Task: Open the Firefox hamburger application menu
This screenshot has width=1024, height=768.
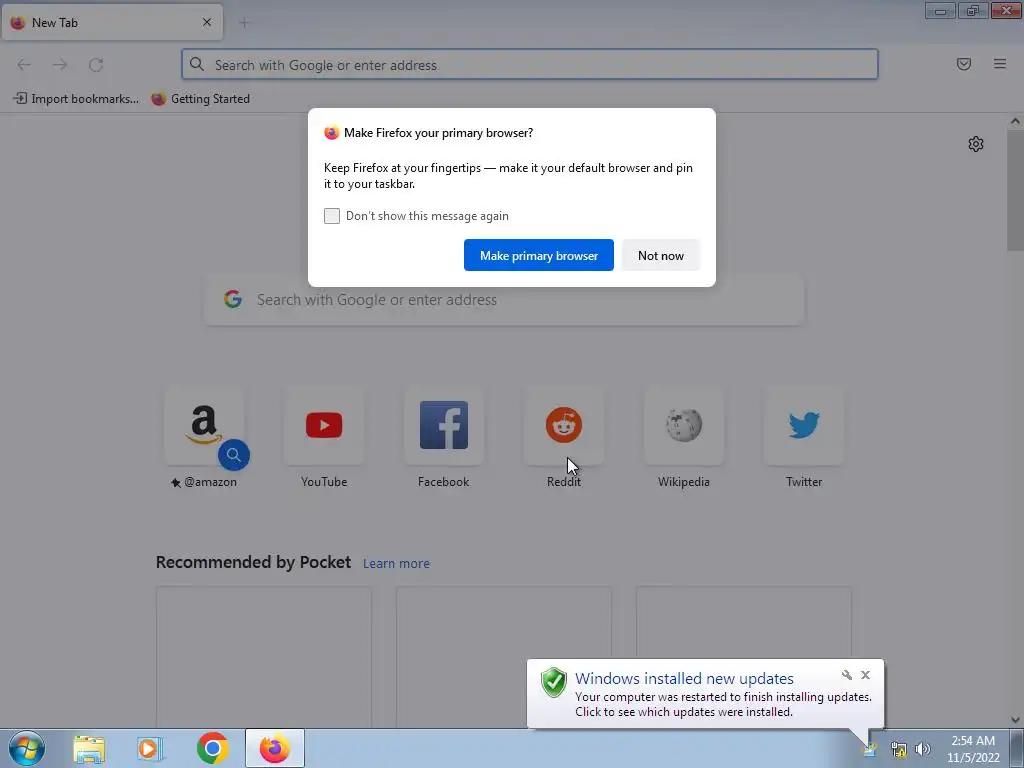Action: pos(1000,64)
